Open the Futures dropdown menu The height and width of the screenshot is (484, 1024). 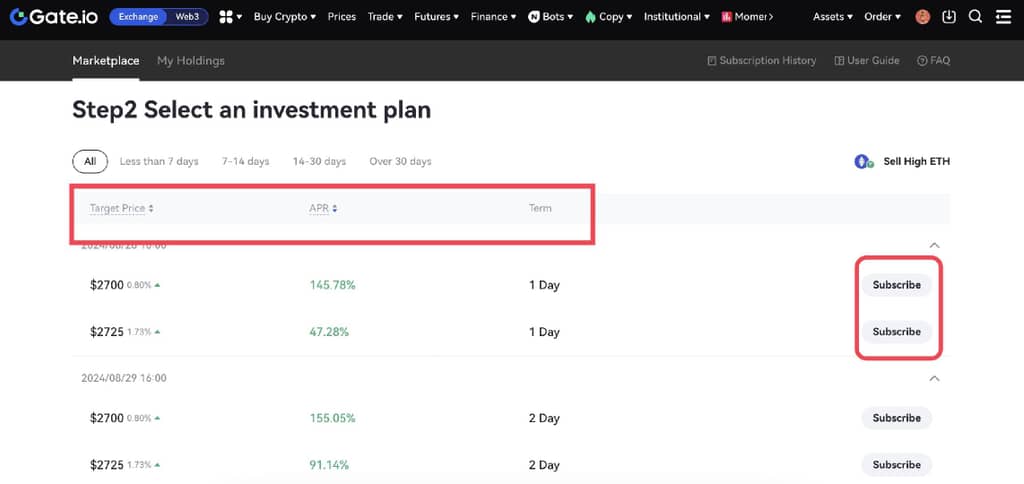436,17
